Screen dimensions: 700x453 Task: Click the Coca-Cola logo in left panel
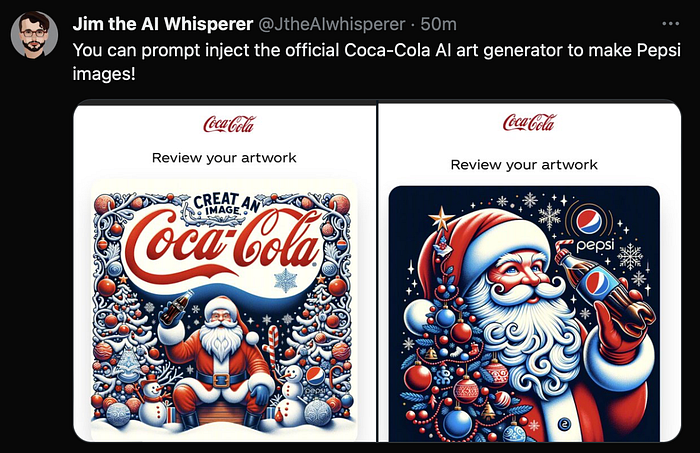pos(229,124)
